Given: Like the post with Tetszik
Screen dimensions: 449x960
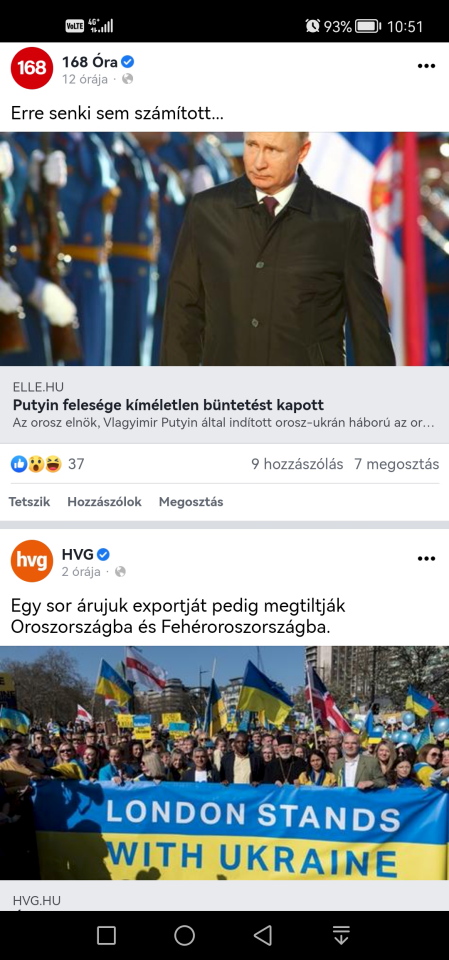Looking at the screenshot, I should pyautogui.click(x=29, y=502).
